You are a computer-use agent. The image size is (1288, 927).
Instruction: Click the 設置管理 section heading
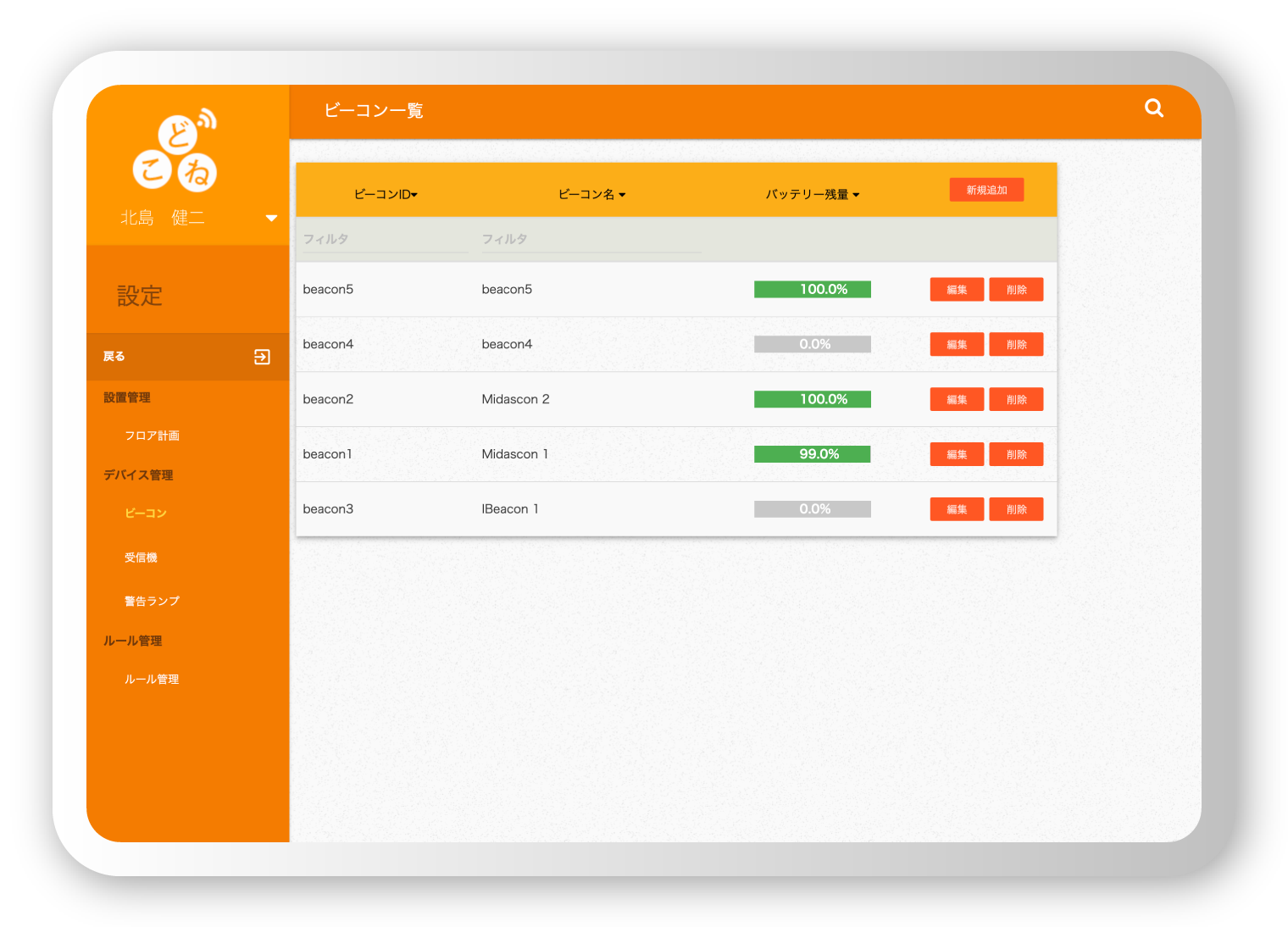pos(127,397)
